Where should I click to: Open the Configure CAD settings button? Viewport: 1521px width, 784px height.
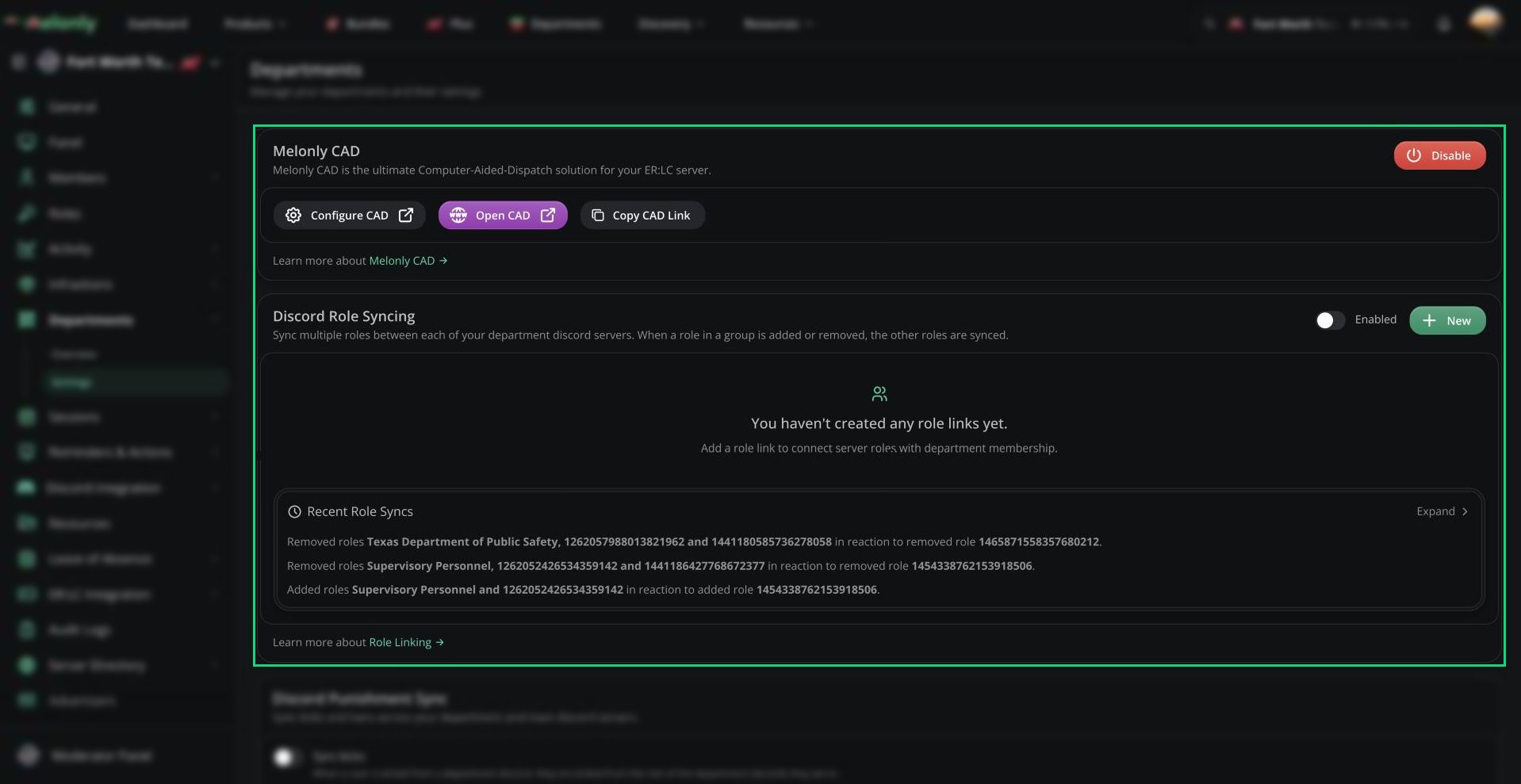point(349,215)
